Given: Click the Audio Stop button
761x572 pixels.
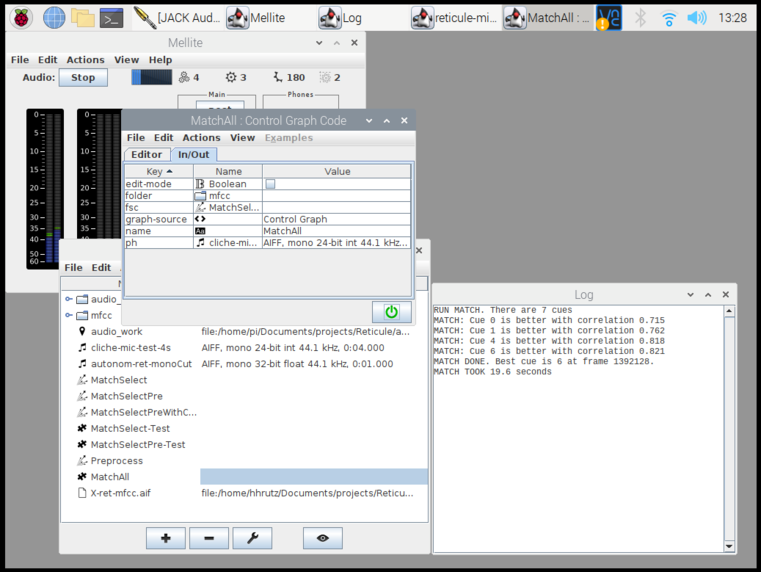Looking at the screenshot, I should 83,77.
